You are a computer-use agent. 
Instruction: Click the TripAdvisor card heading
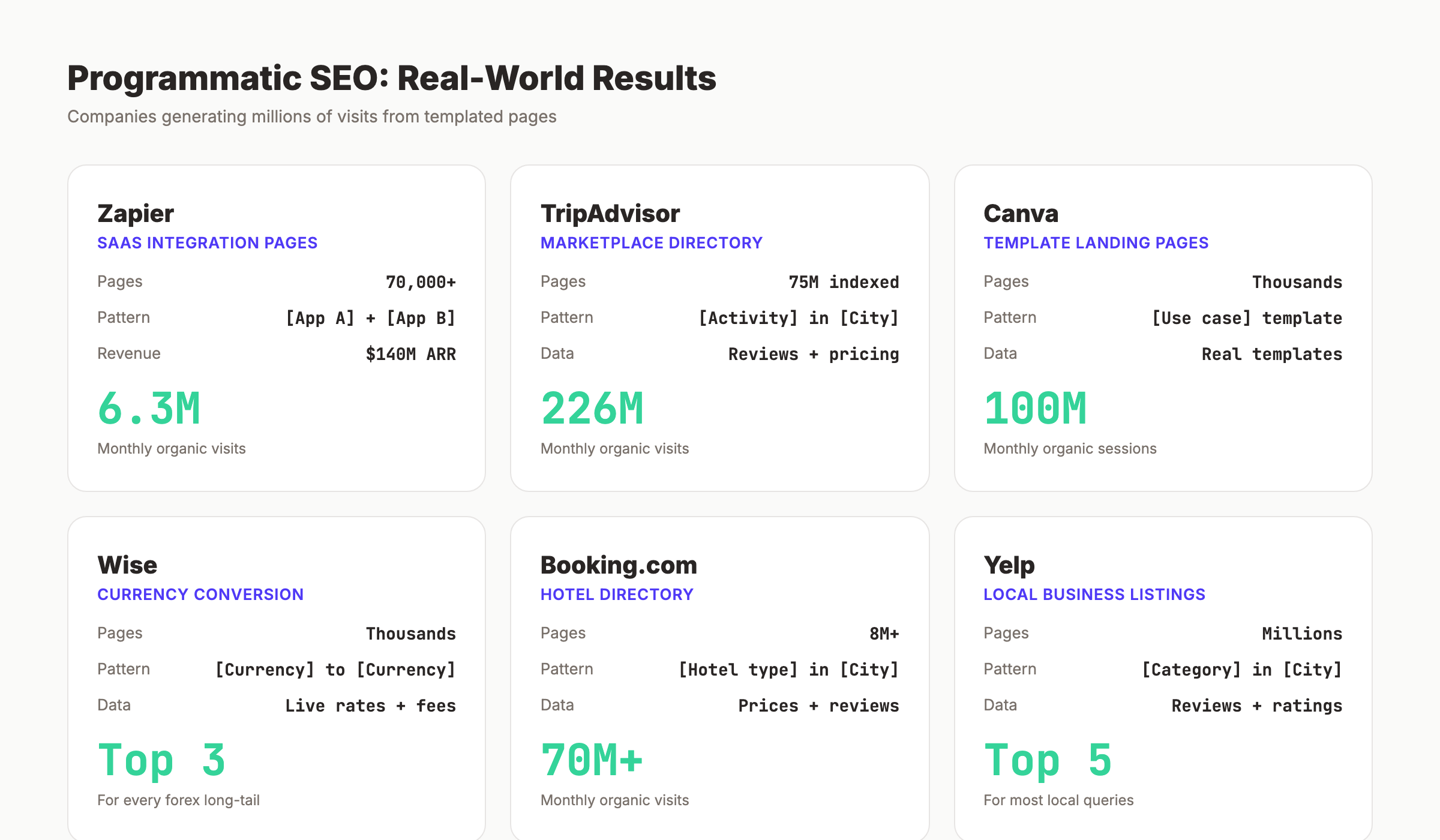point(610,213)
